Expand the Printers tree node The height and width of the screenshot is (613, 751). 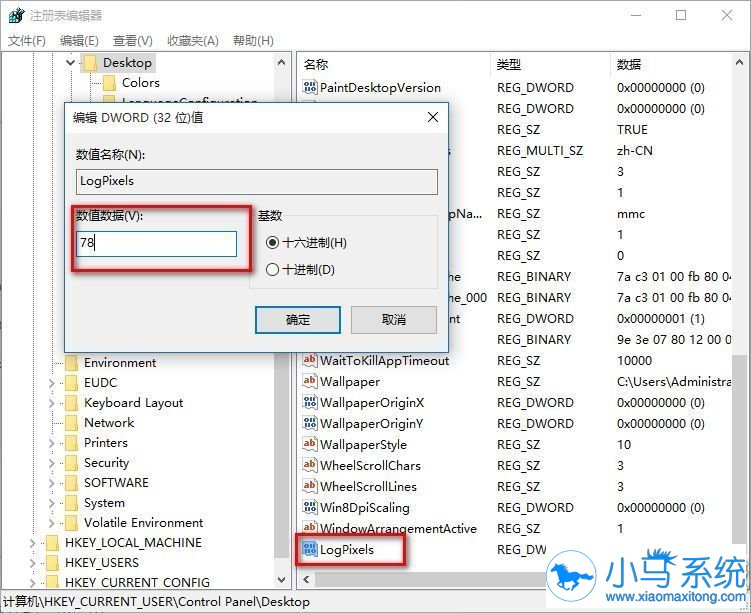(51, 443)
